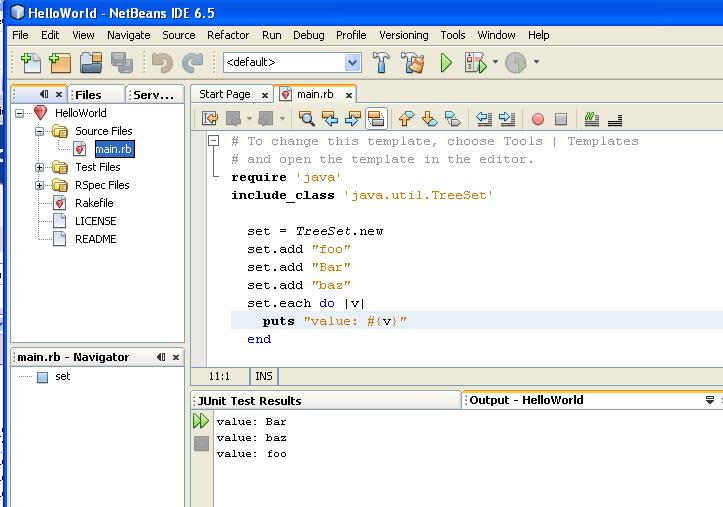Viewport: 723px width, 507px height.
Task: Click the Build Main Project hammer icon
Action: (381, 63)
